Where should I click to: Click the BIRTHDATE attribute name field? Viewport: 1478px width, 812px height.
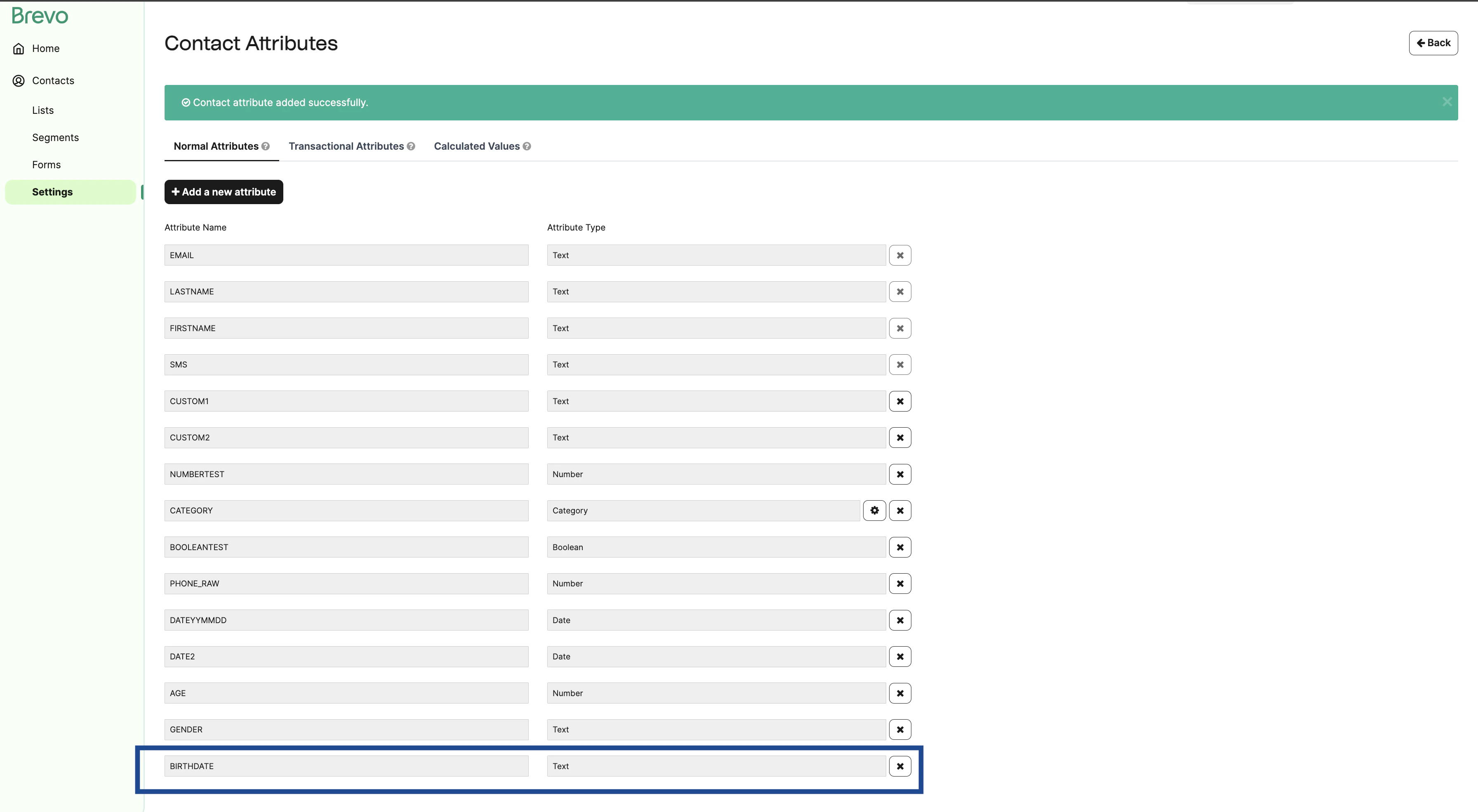346,765
